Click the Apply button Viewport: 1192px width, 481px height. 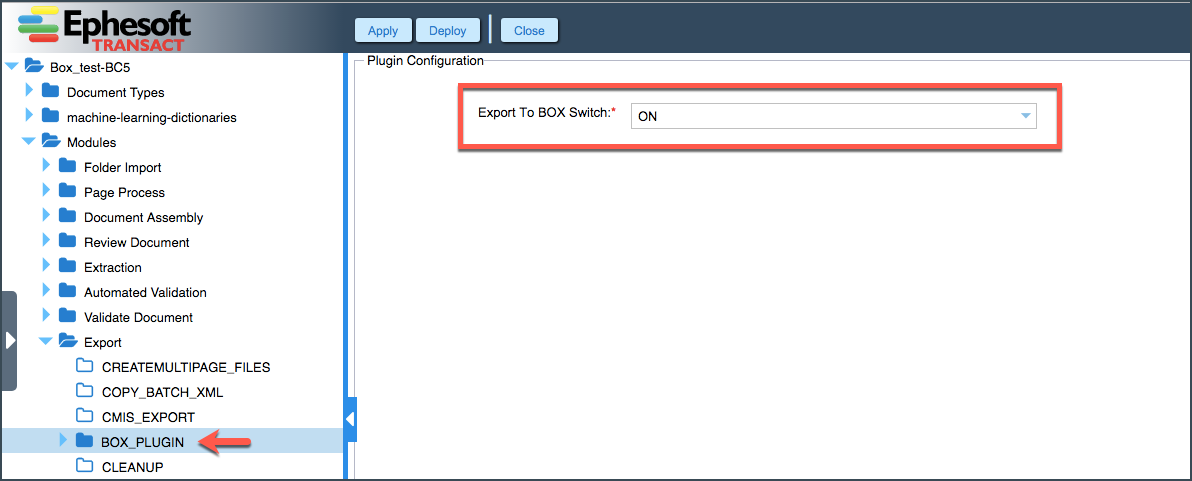(383, 30)
